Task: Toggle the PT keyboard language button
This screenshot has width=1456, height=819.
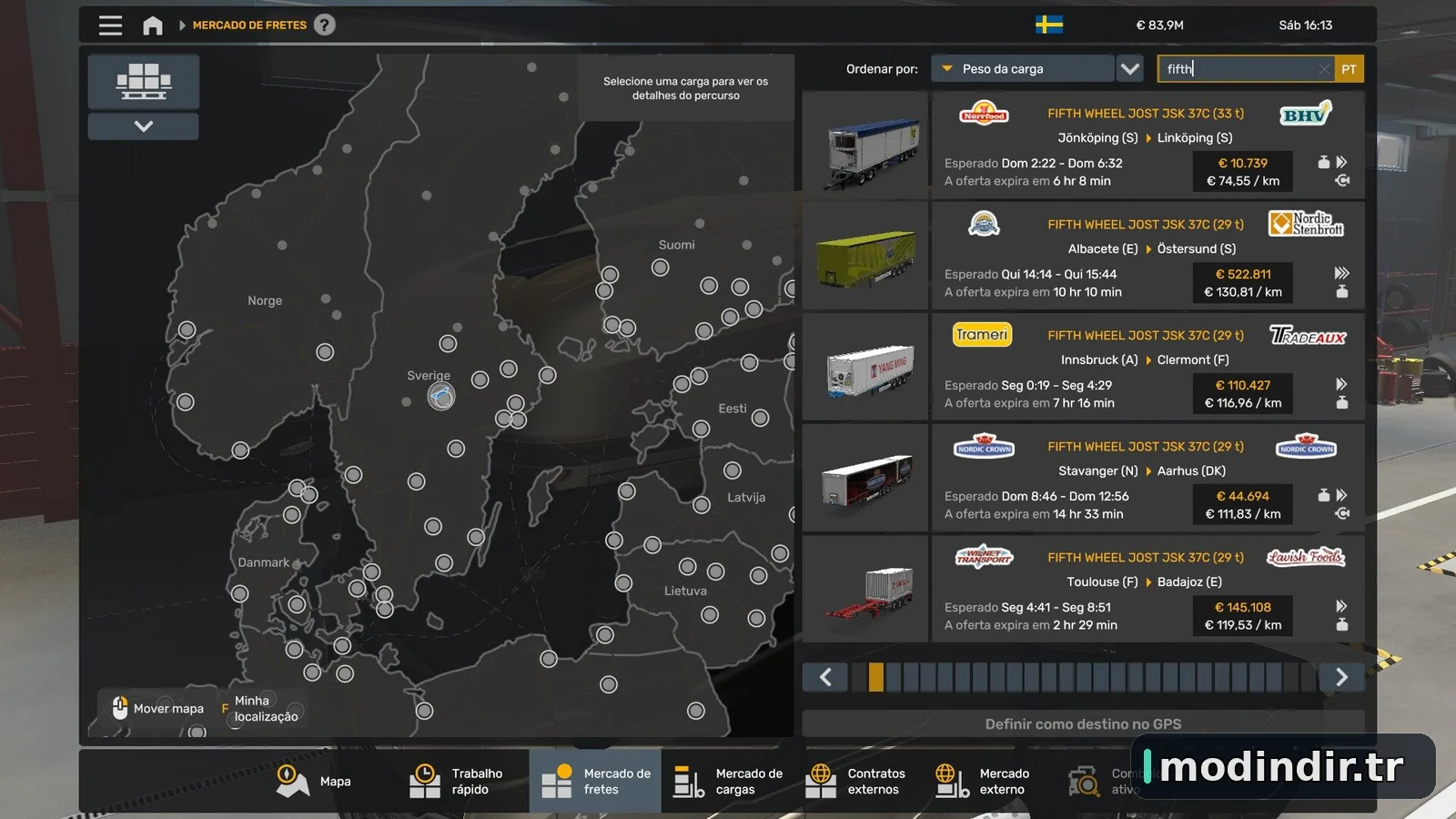Action: pos(1349,69)
